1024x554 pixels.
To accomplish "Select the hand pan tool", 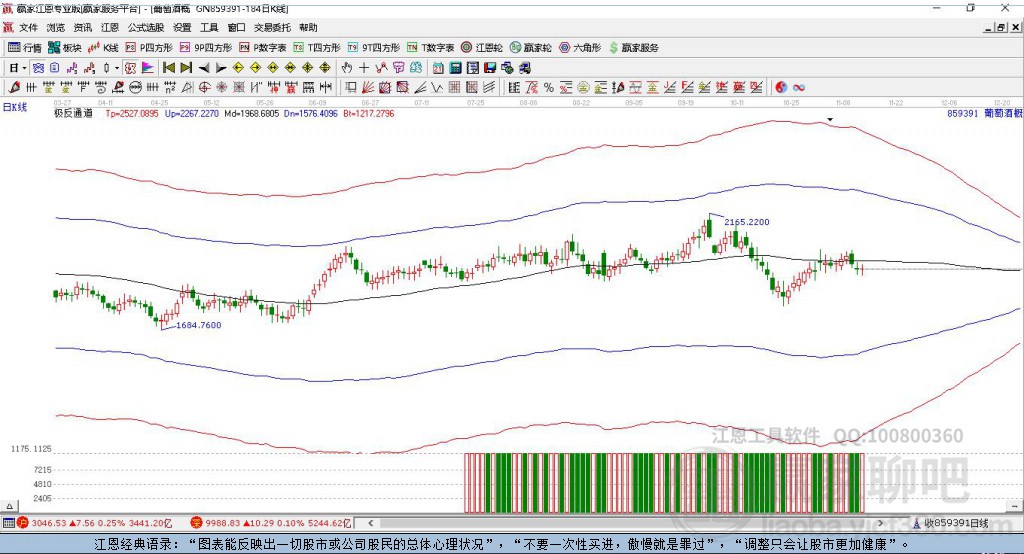I will point(347,68).
